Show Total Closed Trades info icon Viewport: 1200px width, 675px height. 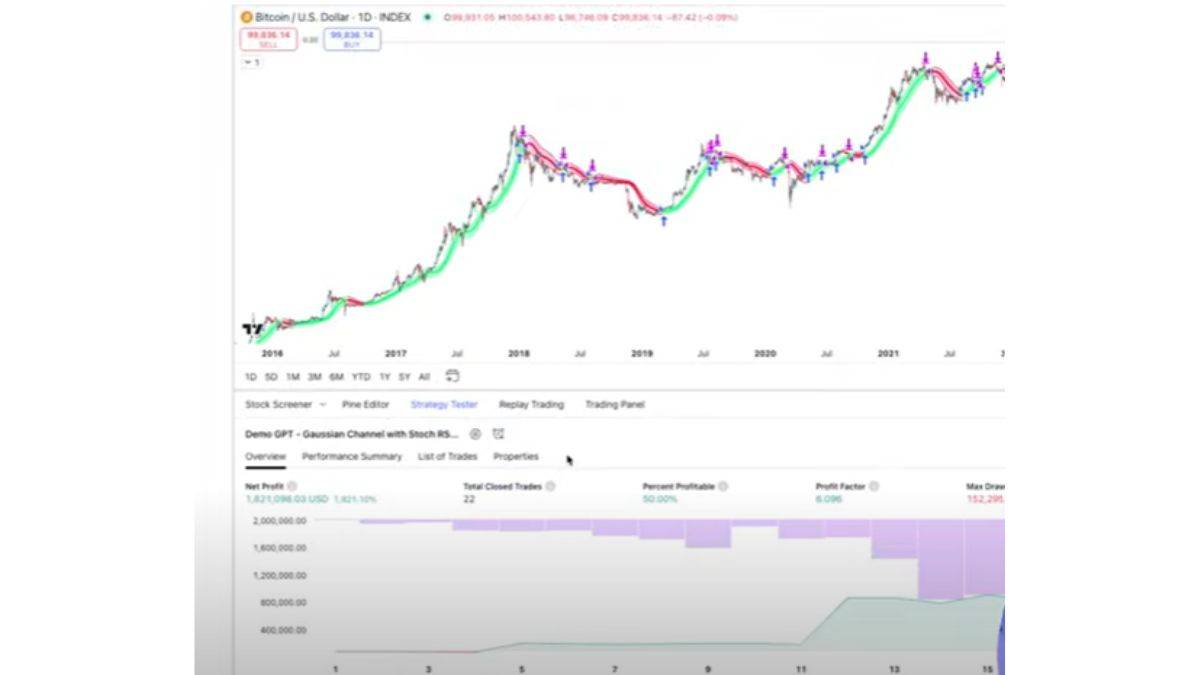click(550, 486)
